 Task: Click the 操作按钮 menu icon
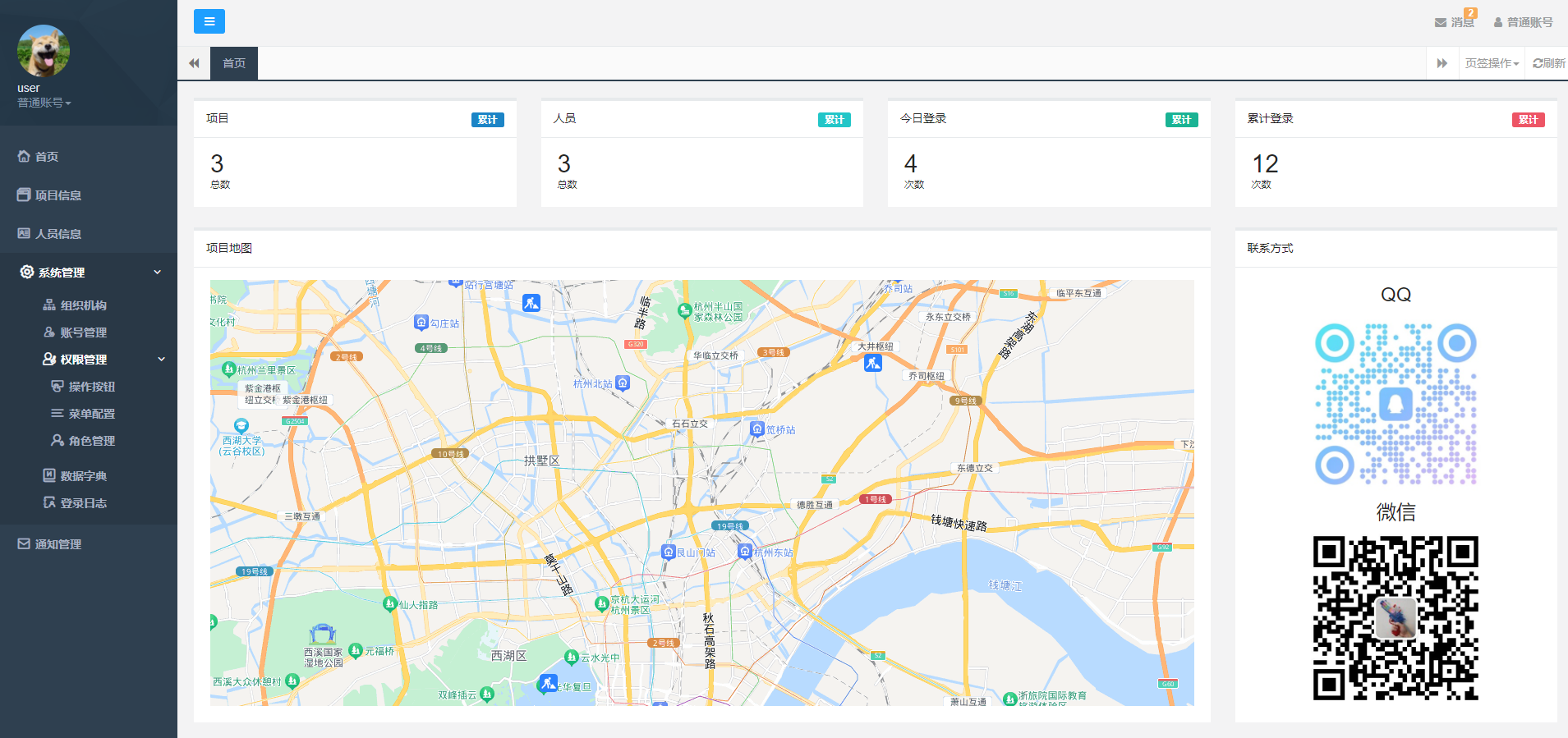coord(57,387)
